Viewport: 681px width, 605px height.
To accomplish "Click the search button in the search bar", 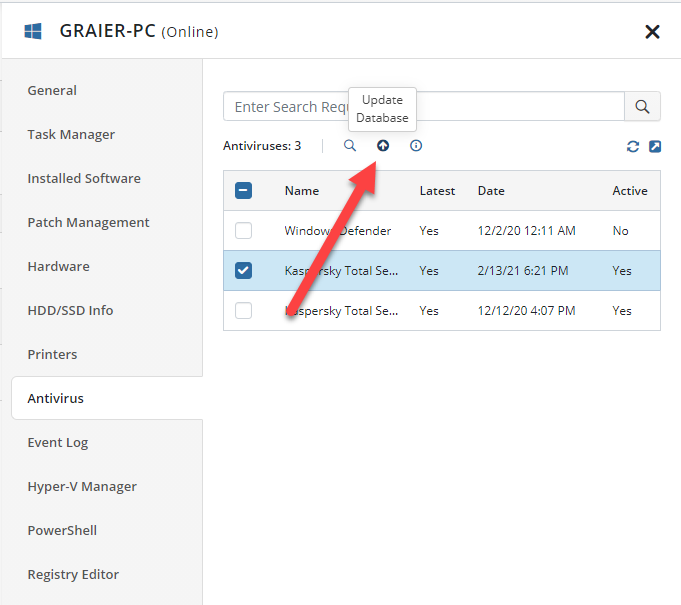I will [x=642, y=106].
